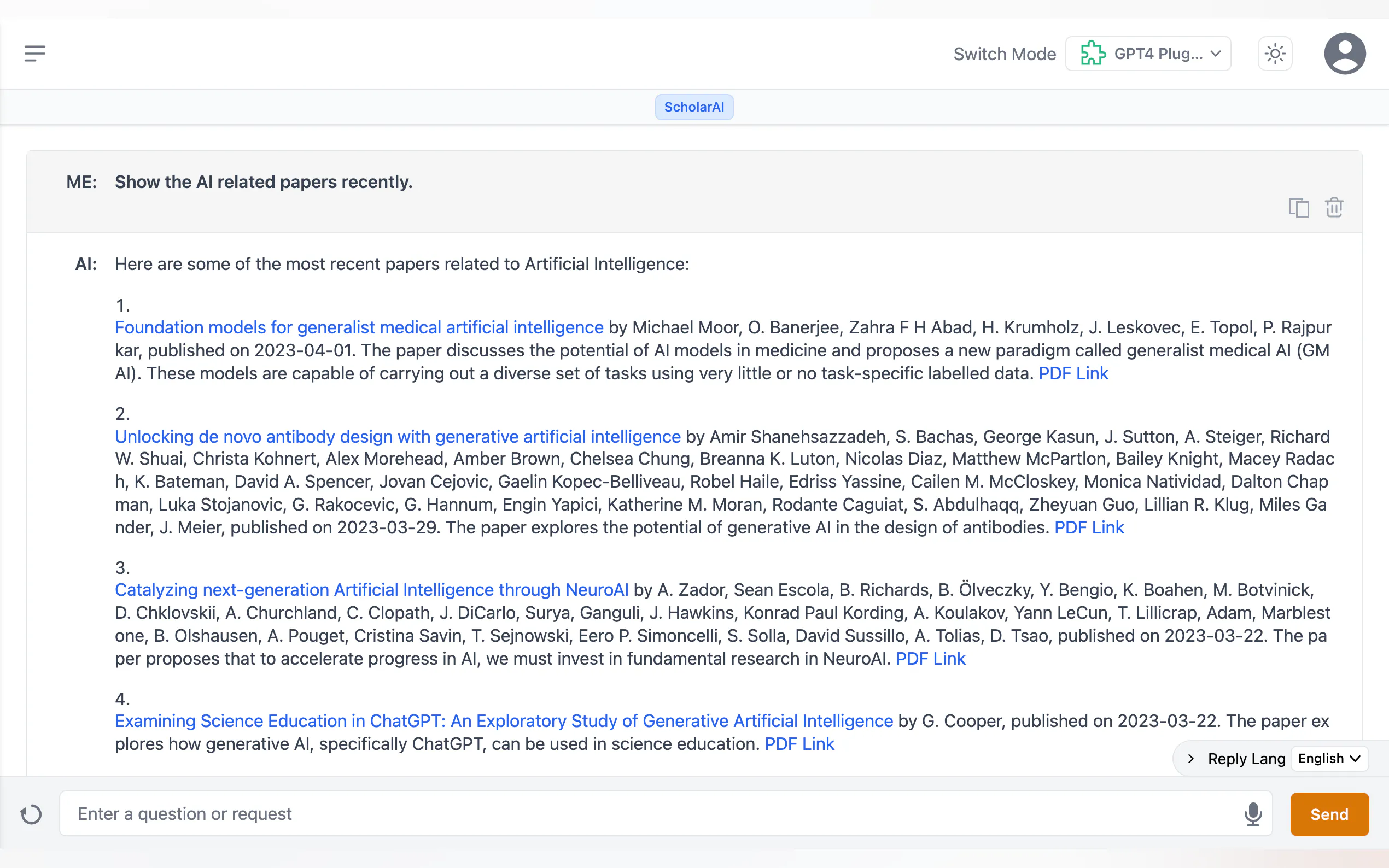Screen dimensions: 1389x868
Task: Open the Unlocking de novo antibody design link
Action: pos(398,436)
